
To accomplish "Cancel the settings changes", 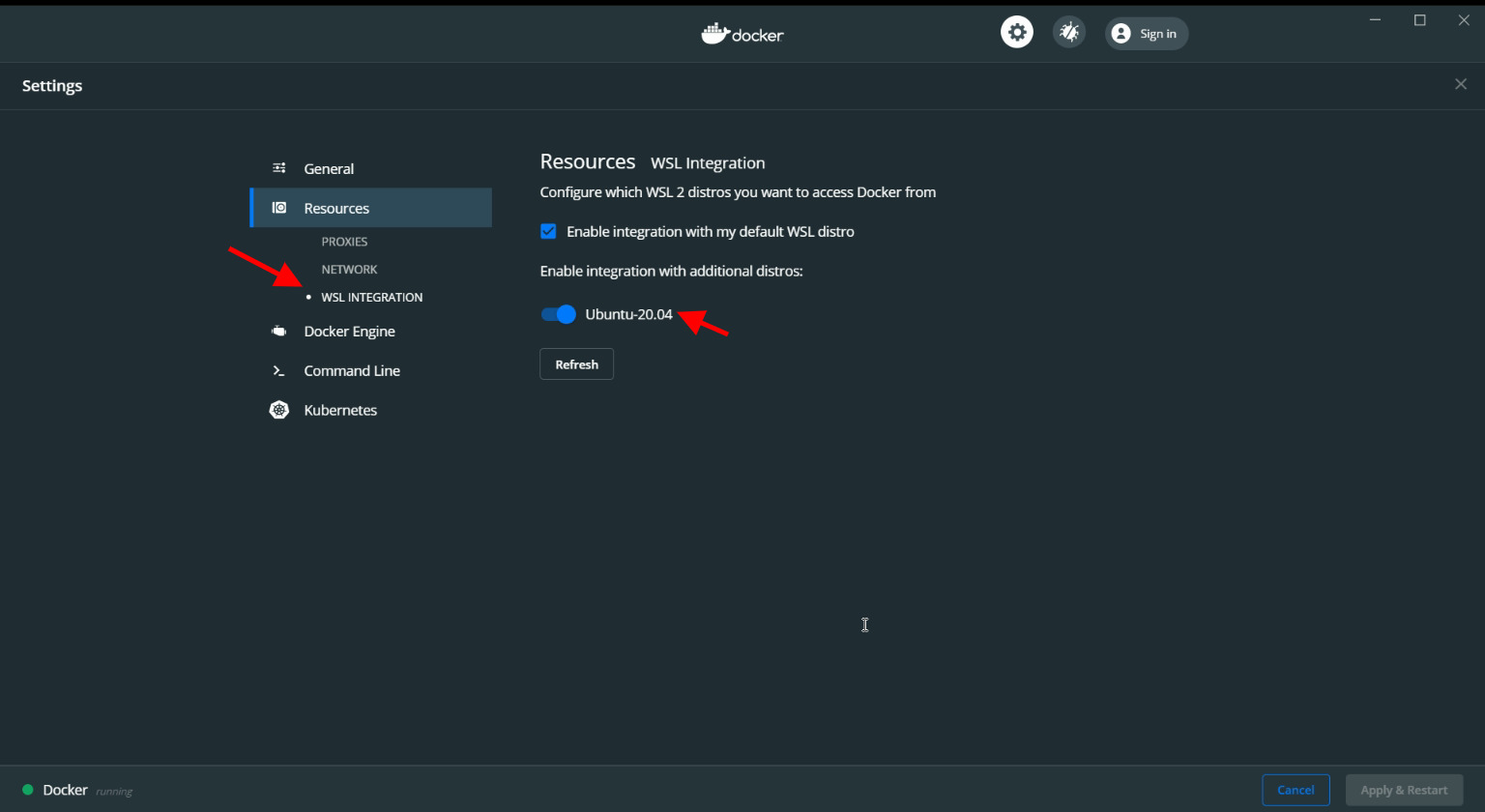I will pos(1296,790).
